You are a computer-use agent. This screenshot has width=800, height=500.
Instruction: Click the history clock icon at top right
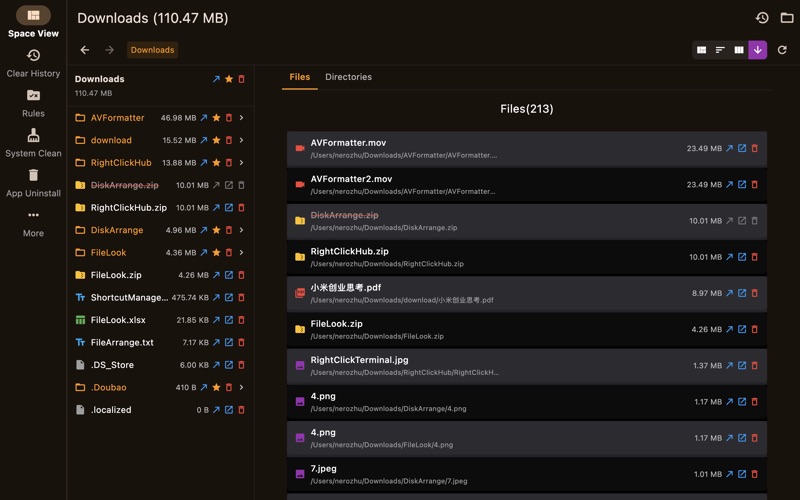(762, 18)
